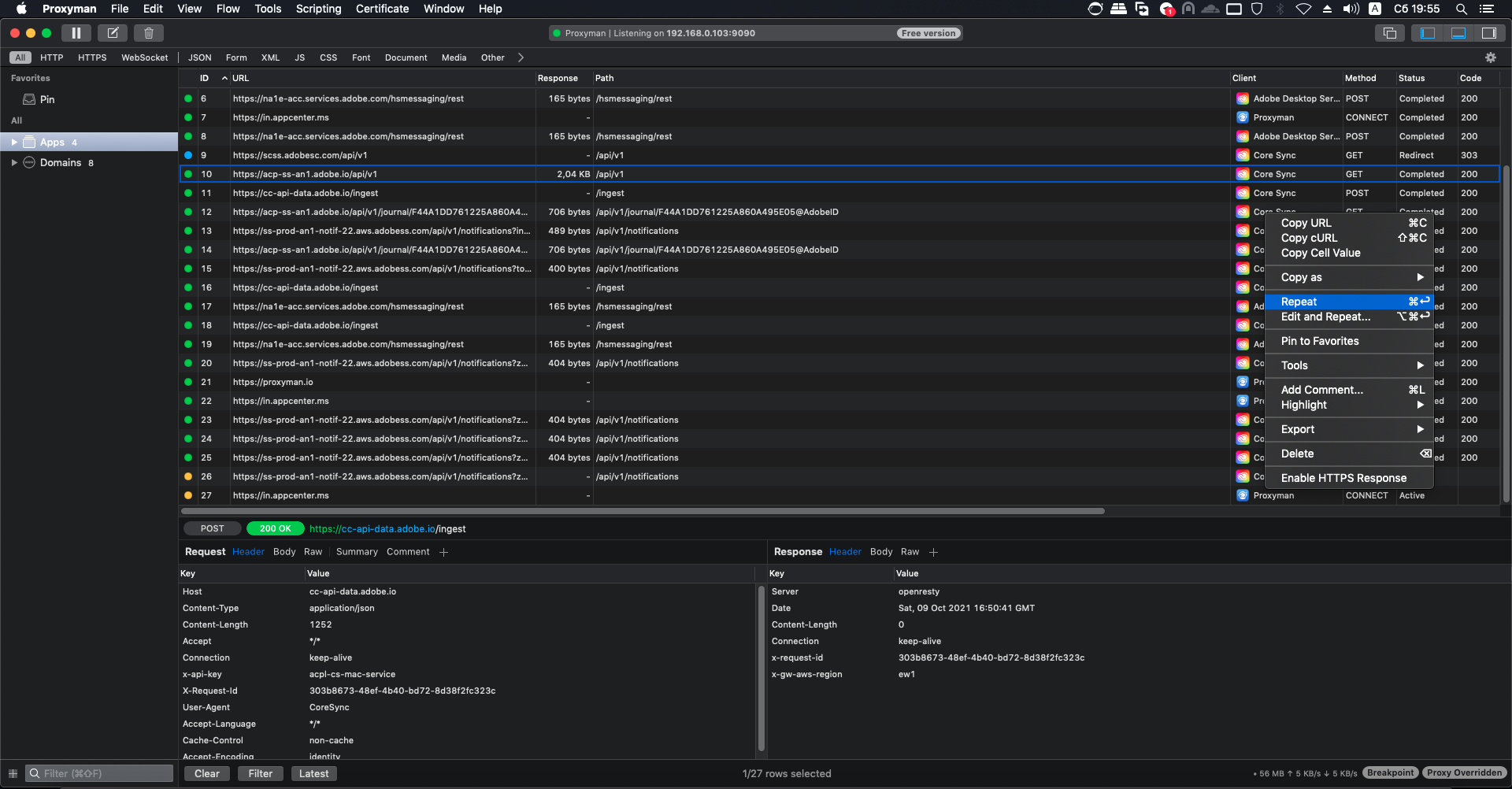Filter traffic by WebSocket
The height and width of the screenshot is (789, 1512).
145,57
